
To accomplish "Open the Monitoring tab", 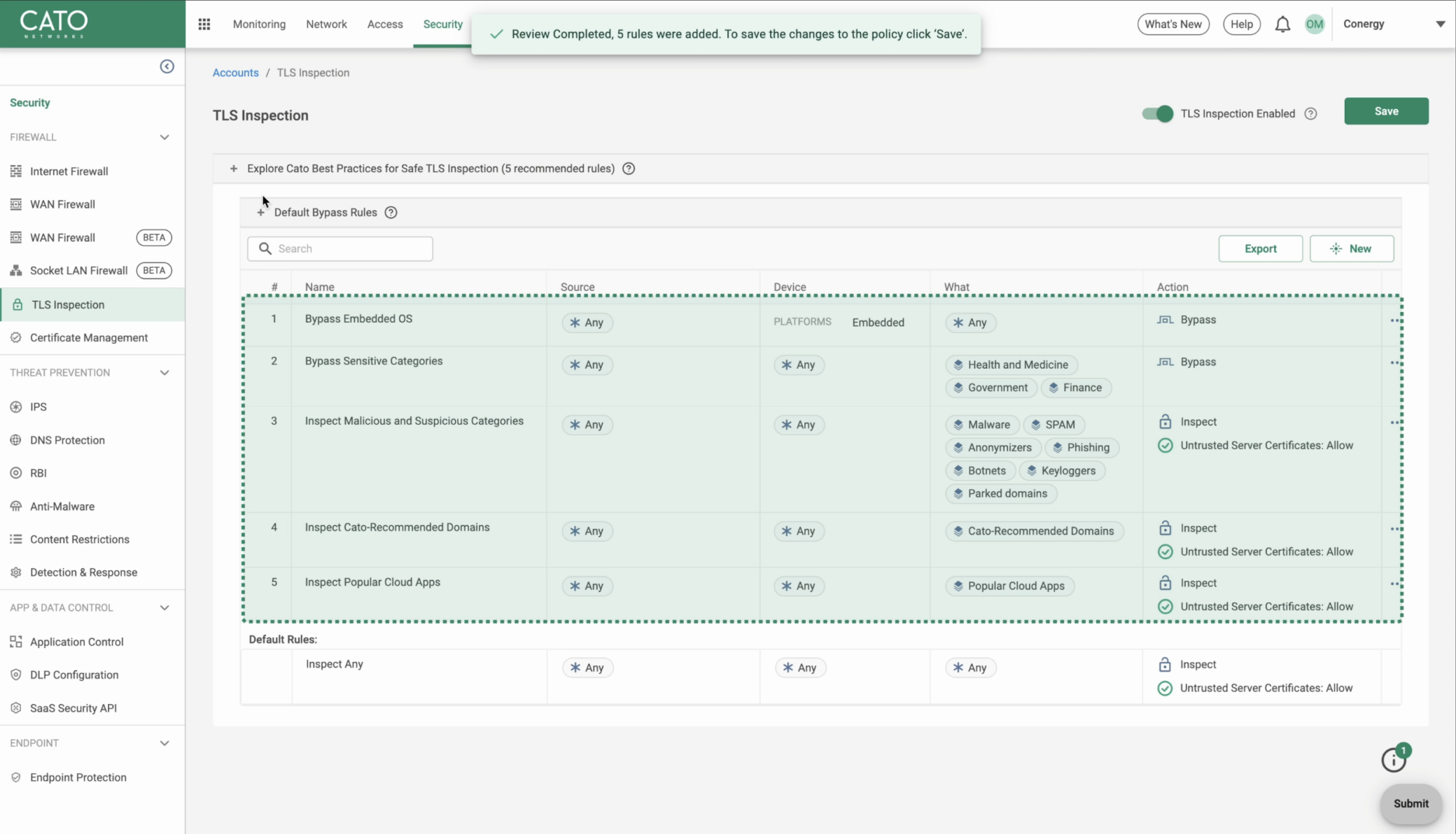I will 259,24.
